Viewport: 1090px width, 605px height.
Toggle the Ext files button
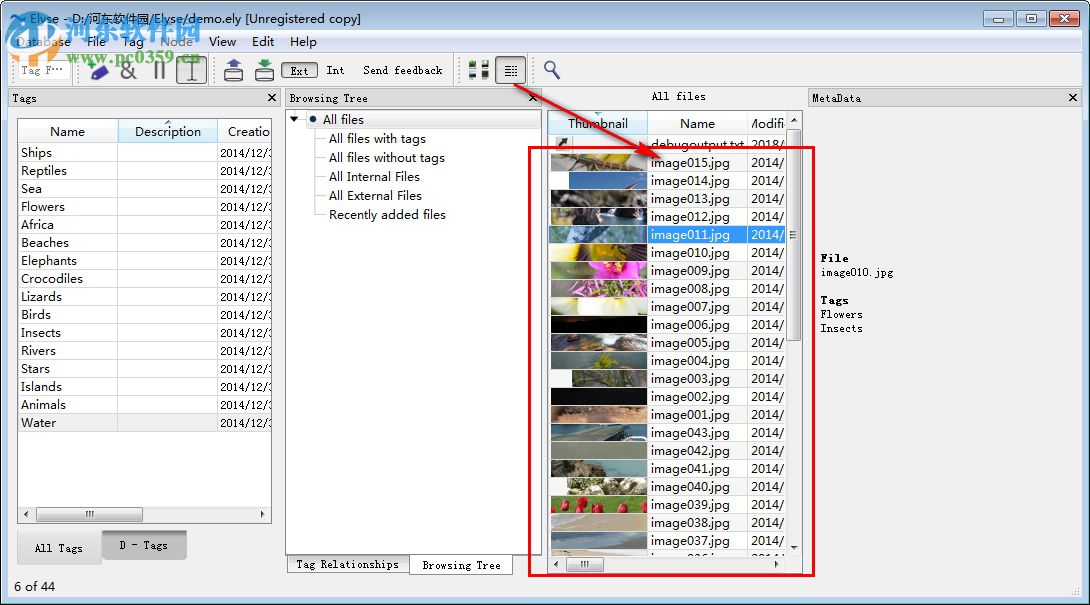point(300,70)
